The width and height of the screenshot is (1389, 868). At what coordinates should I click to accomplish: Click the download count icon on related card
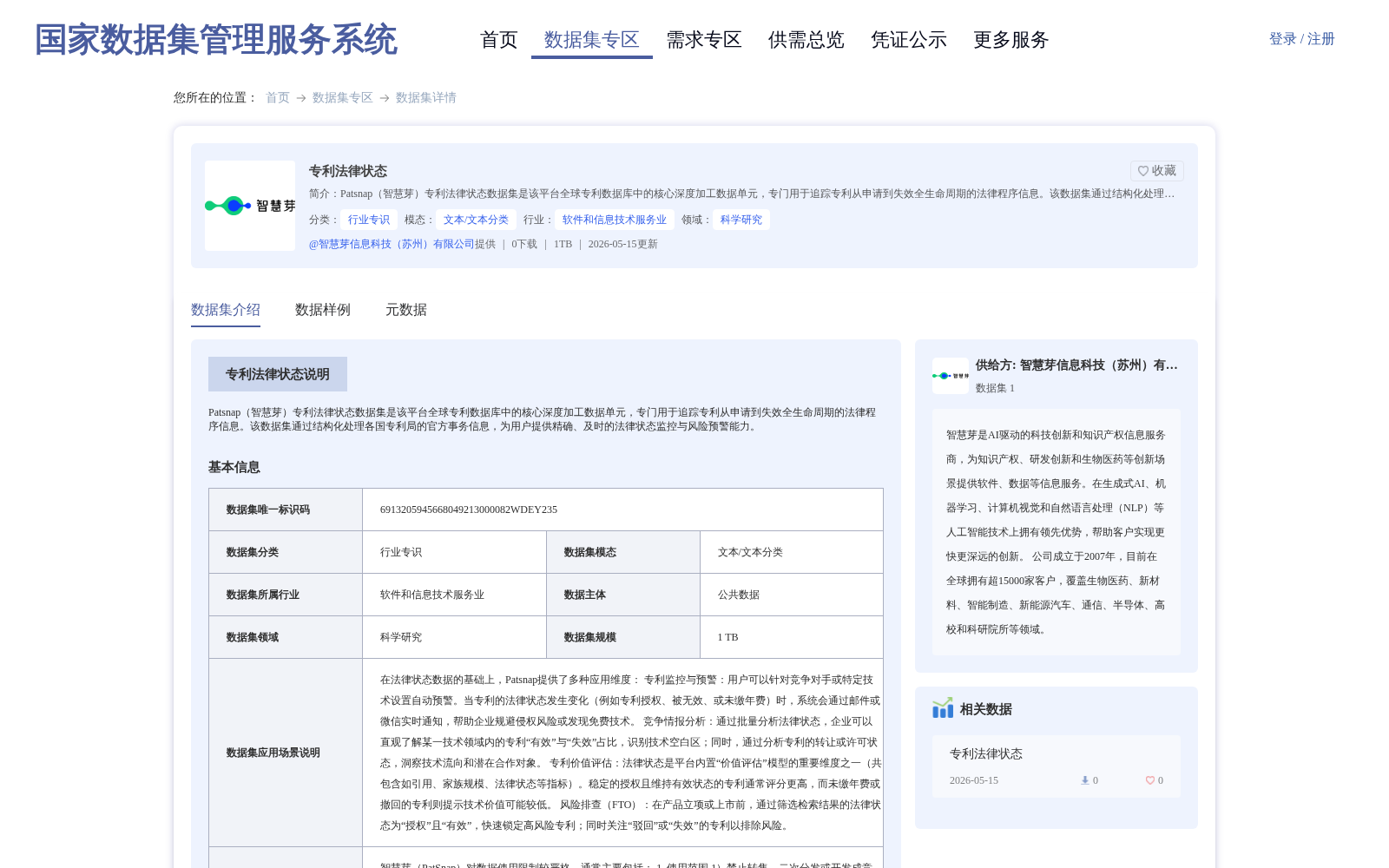coord(1084,780)
